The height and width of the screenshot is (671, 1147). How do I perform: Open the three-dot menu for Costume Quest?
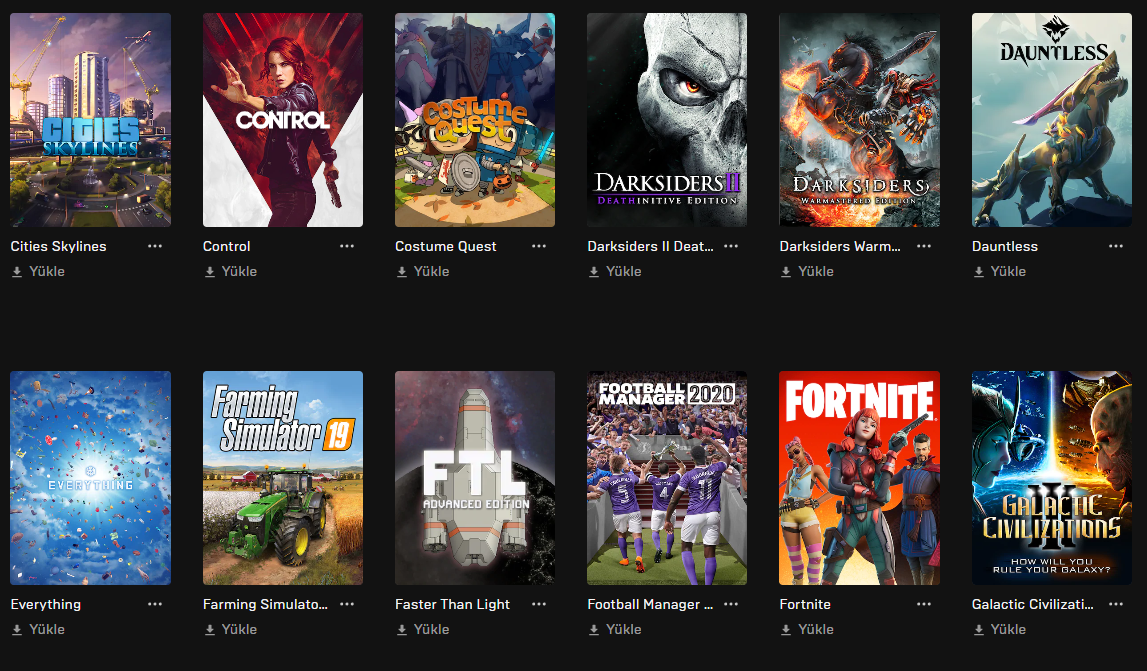pyautogui.click(x=539, y=246)
